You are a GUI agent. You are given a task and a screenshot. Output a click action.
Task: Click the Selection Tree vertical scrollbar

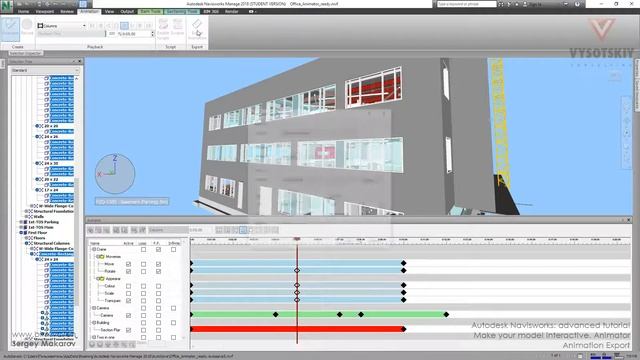coord(77,241)
